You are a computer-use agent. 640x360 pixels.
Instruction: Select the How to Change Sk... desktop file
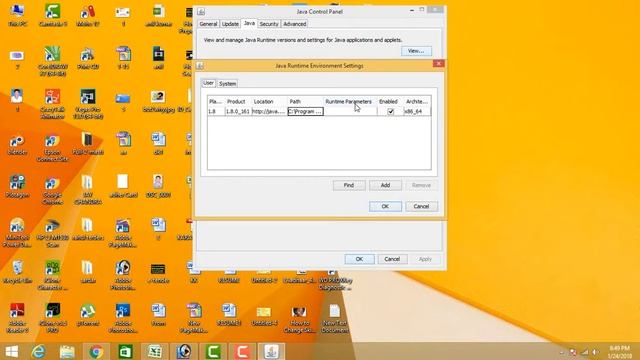(x=299, y=318)
